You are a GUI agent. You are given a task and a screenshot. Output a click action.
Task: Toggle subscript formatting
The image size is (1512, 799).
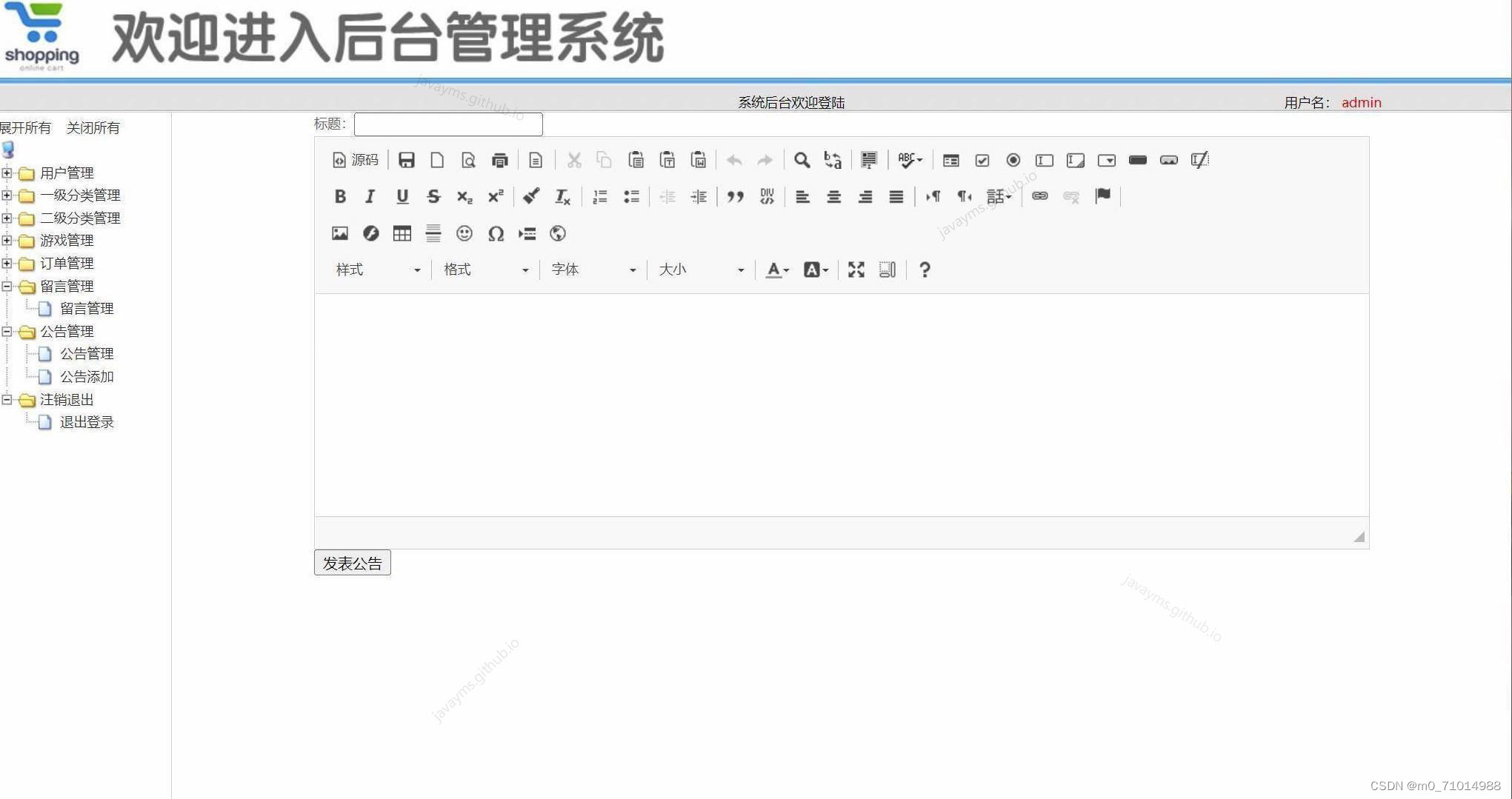click(x=464, y=196)
